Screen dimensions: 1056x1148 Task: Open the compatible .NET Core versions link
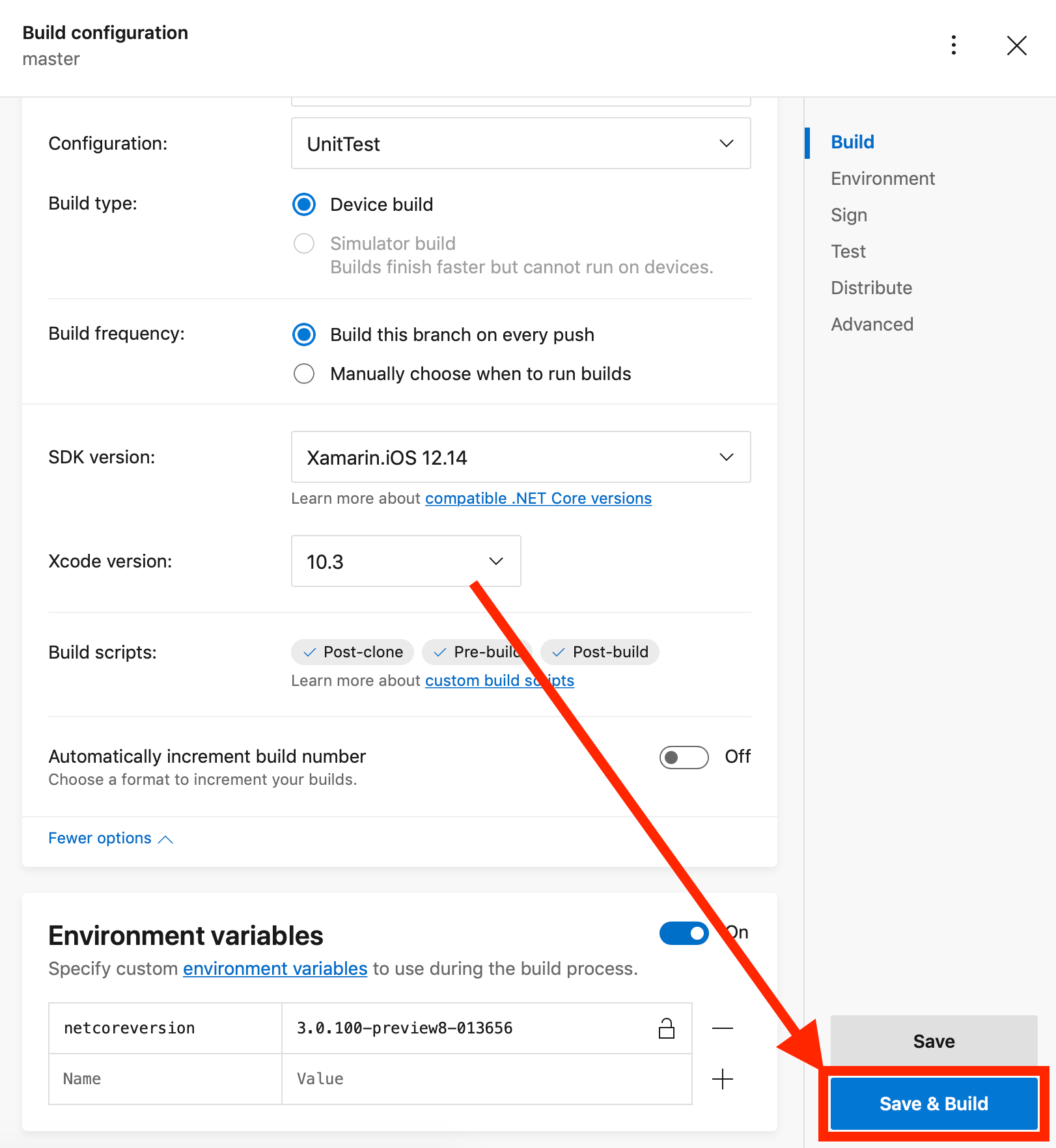pyautogui.click(x=538, y=498)
